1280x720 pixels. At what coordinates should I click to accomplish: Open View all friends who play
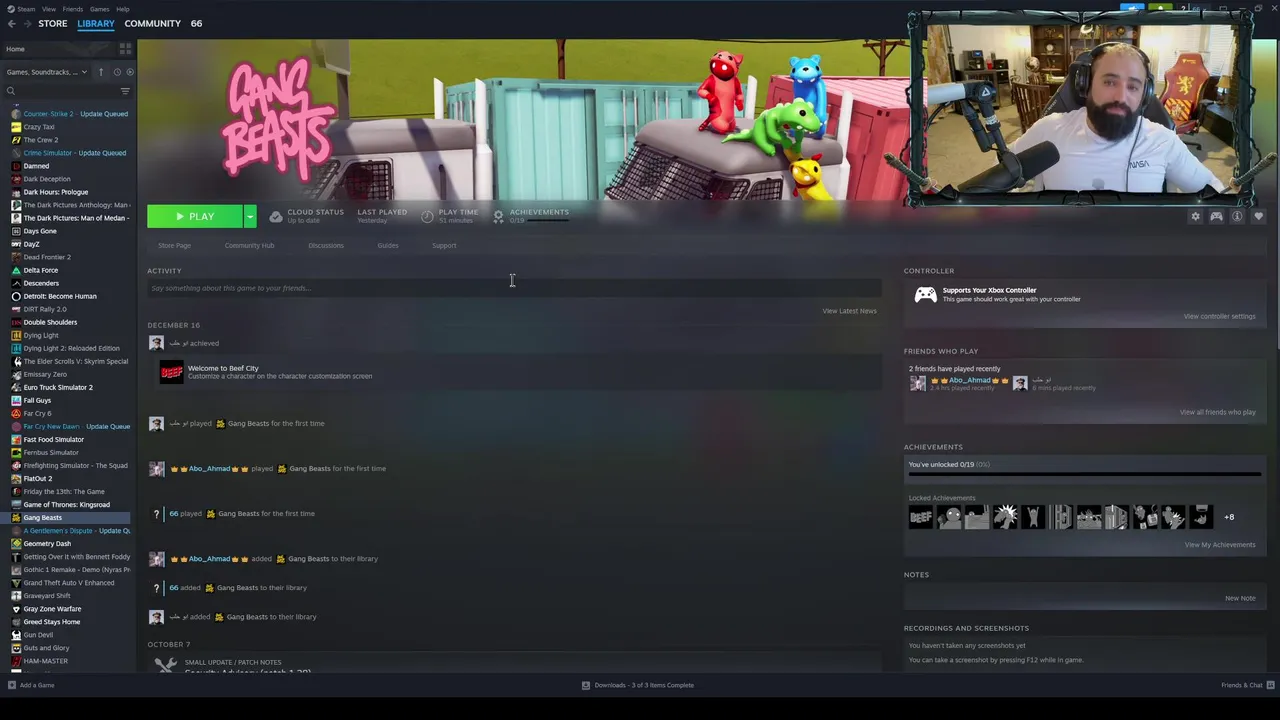pyautogui.click(x=1217, y=412)
